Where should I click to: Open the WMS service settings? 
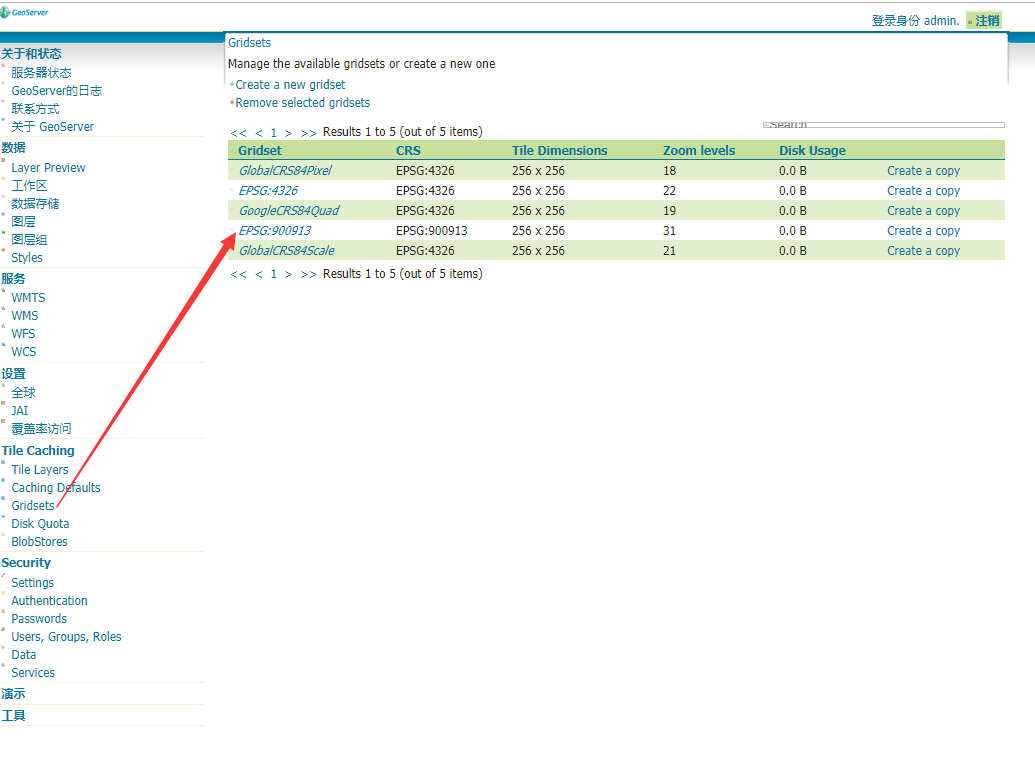25,315
